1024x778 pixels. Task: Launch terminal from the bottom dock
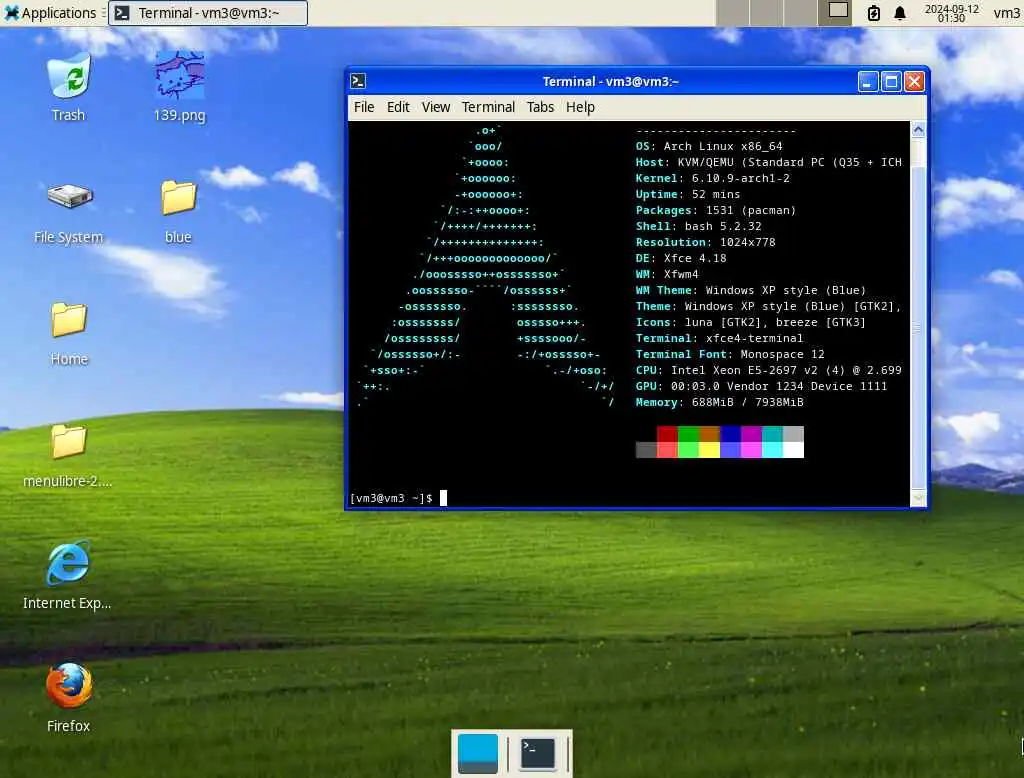537,753
